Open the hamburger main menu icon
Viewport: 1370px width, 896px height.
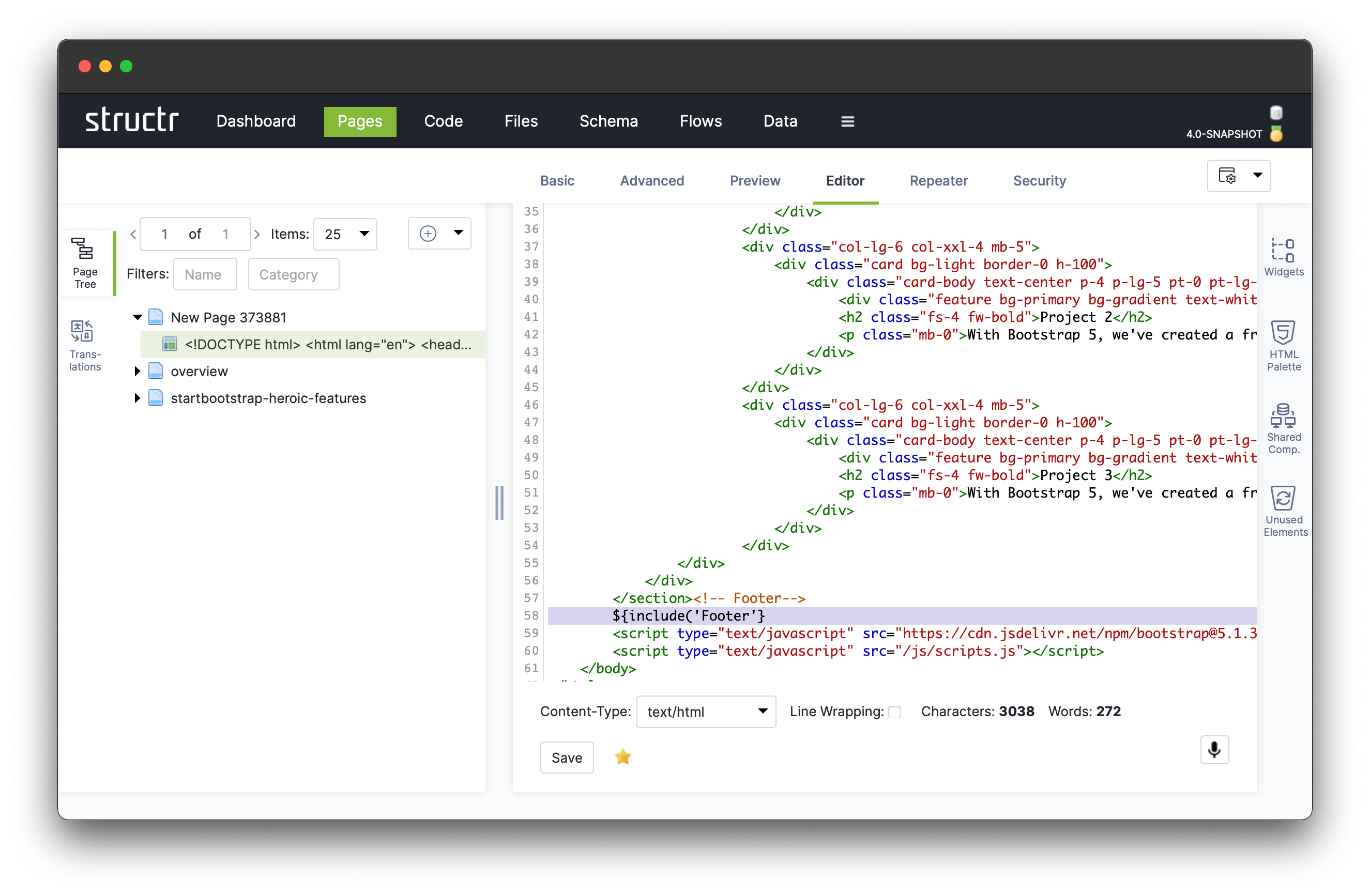click(x=847, y=121)
